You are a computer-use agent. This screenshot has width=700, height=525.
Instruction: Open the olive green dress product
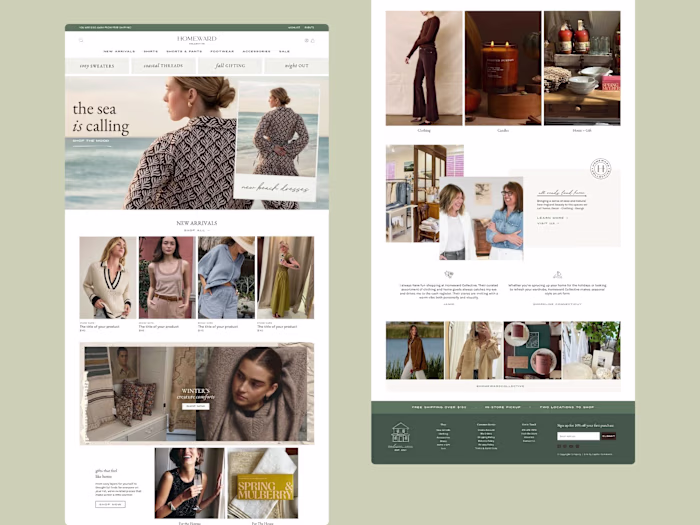[286, 278]
